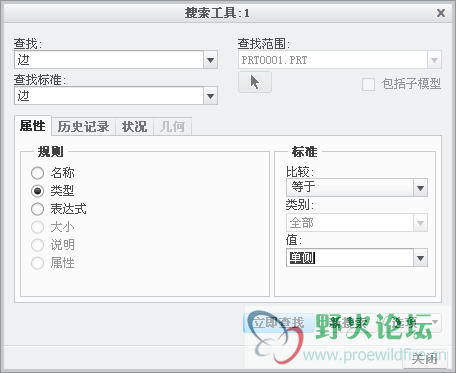Open the 选项 button menu

tap(412, 323)
